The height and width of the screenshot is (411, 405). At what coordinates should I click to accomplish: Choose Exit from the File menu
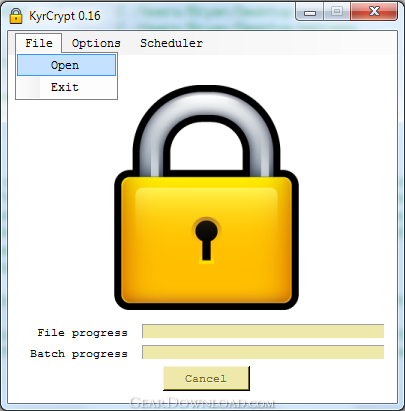[x=66, y=87]
